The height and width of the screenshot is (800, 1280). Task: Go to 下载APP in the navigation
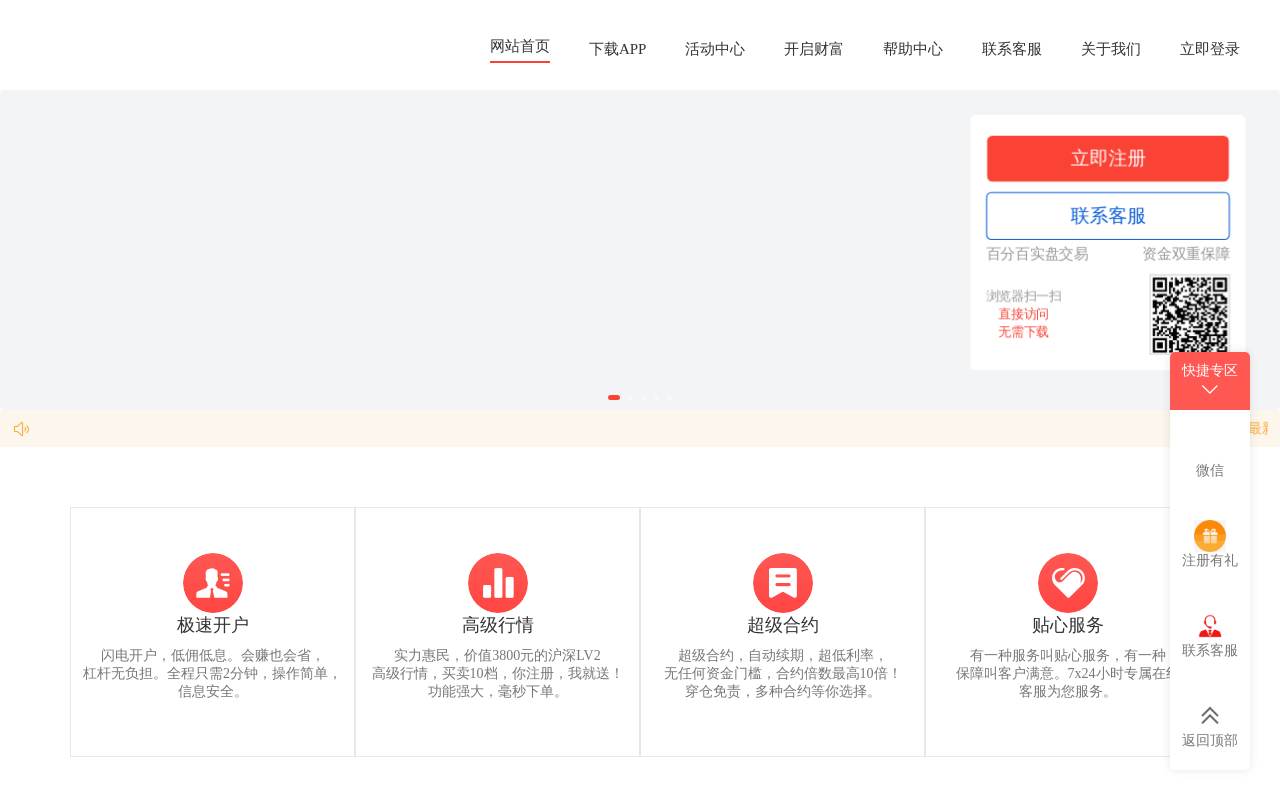(x=617, y=49)
